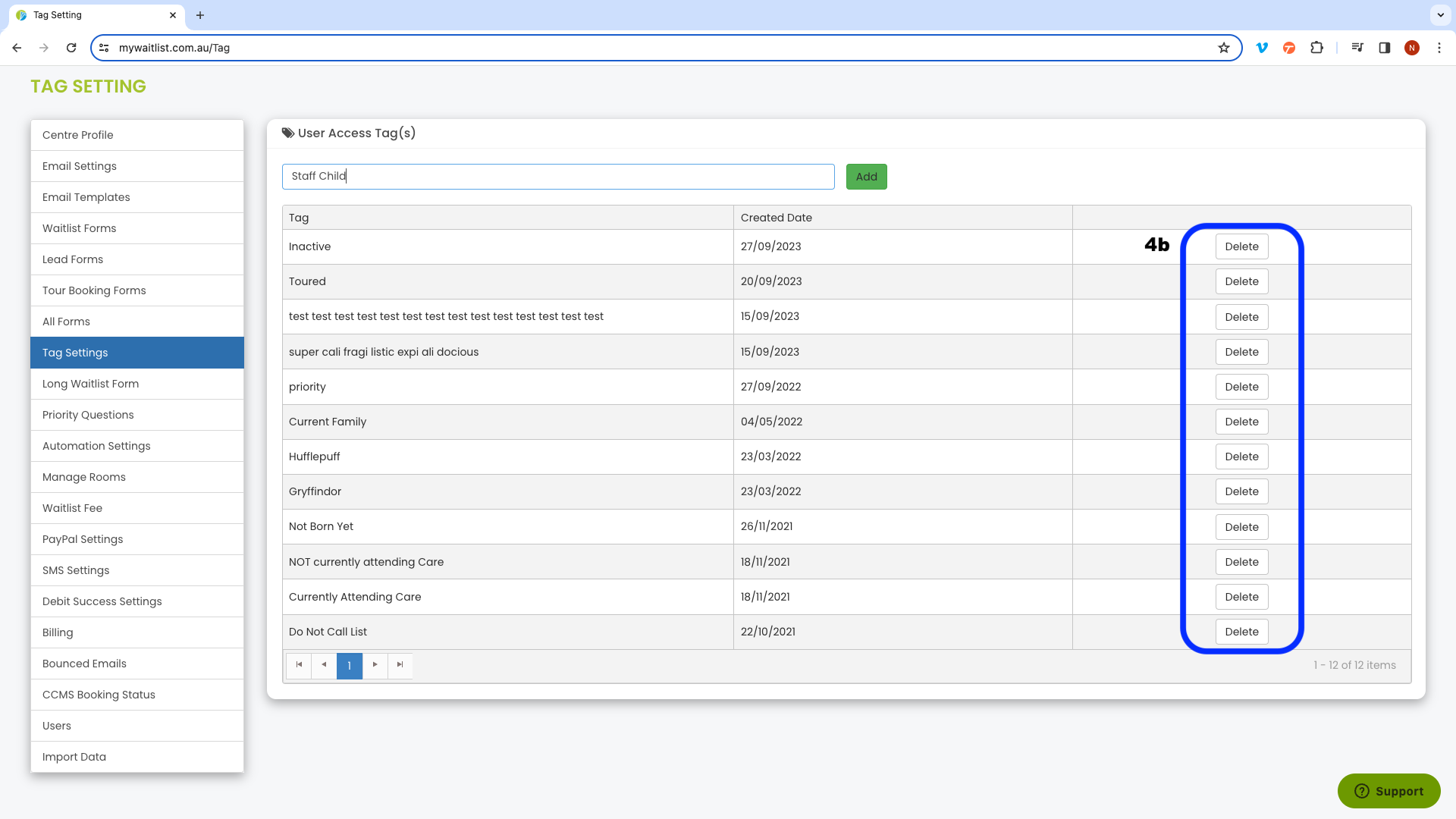The width and height of the screenshot is (1456, 819).
Task: View site information icon in address bar
Action: click(105, 48)
